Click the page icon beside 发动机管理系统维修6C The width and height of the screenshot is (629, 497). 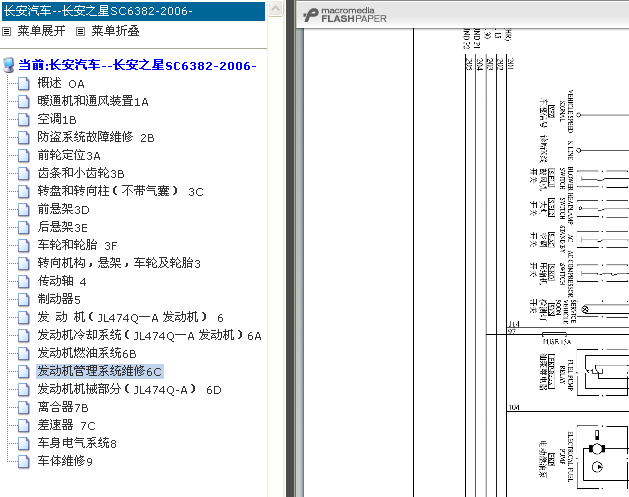point(24,371)
